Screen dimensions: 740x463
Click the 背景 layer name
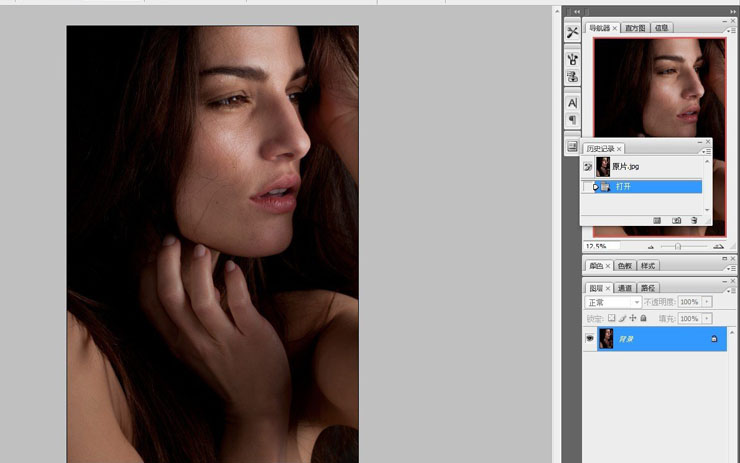[x=626, y=339]
